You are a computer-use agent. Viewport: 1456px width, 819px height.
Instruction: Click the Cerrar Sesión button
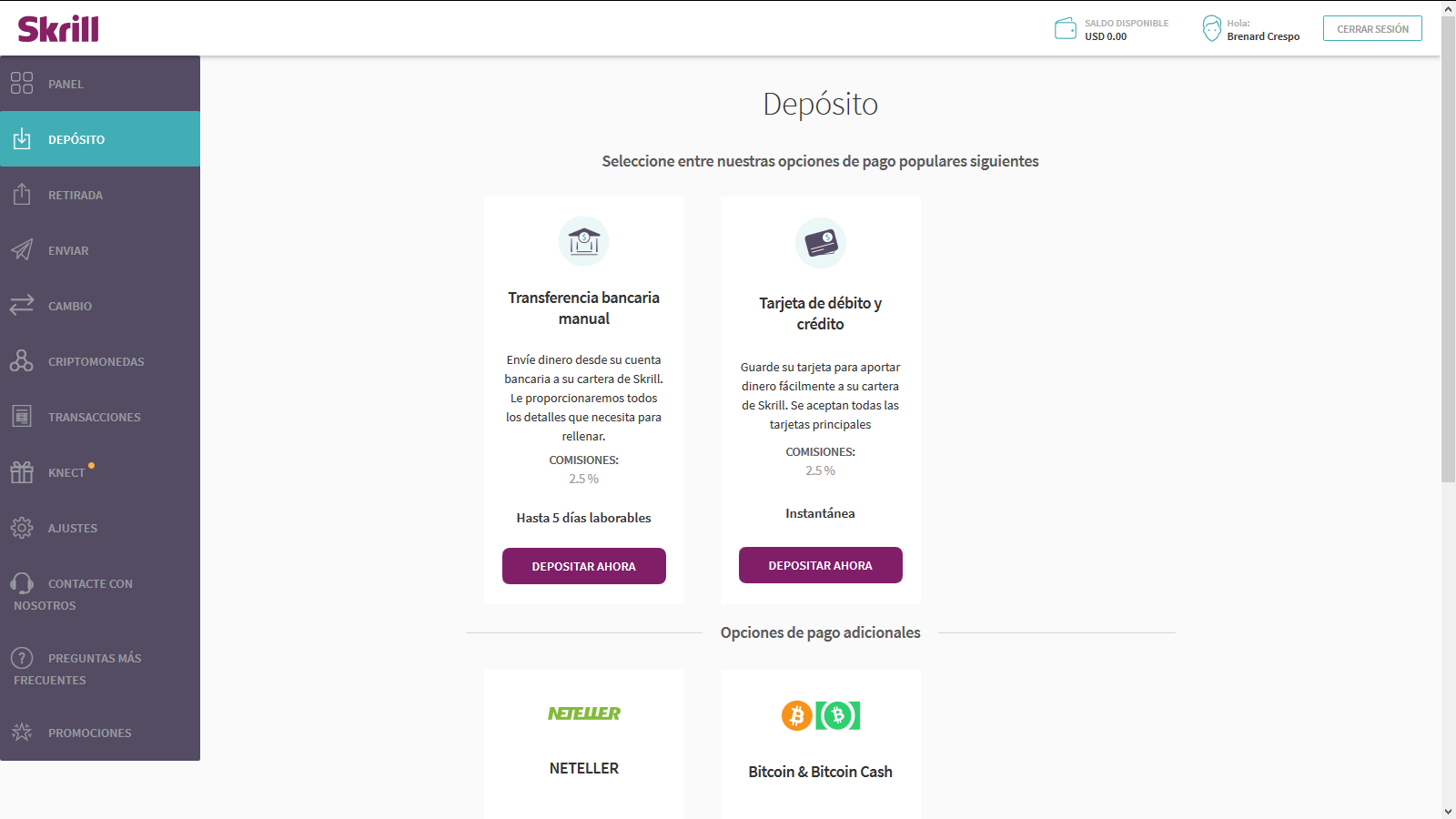tap(1372, 29)
